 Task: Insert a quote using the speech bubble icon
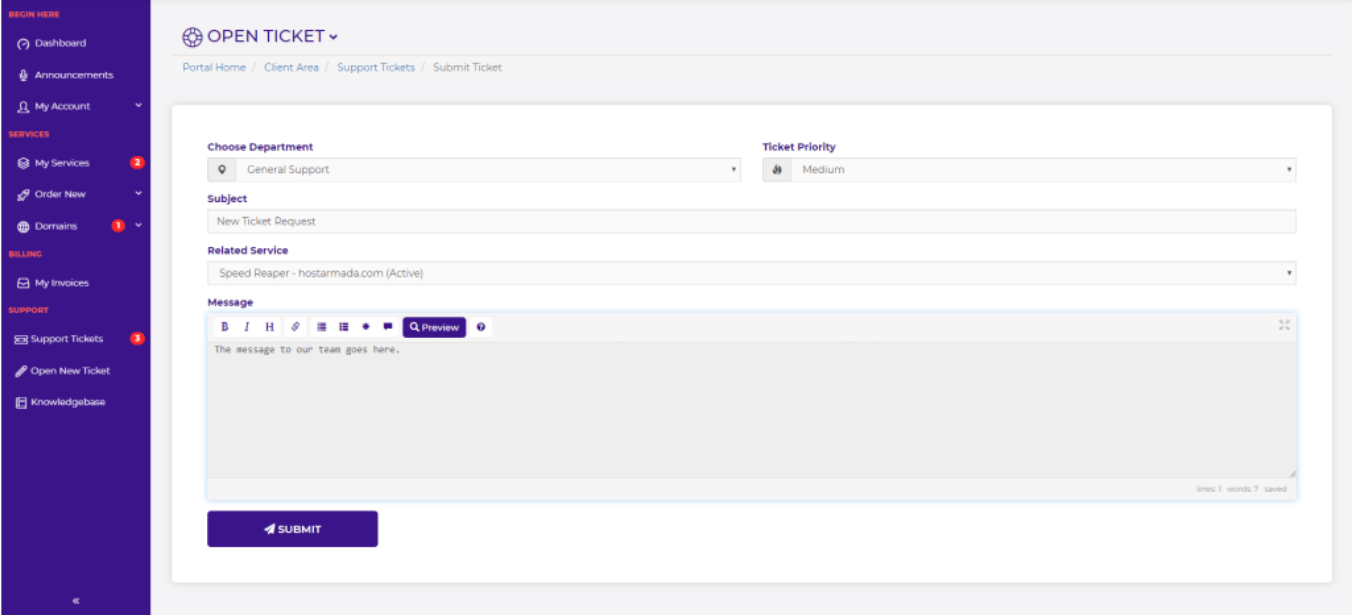coord(388,327)
